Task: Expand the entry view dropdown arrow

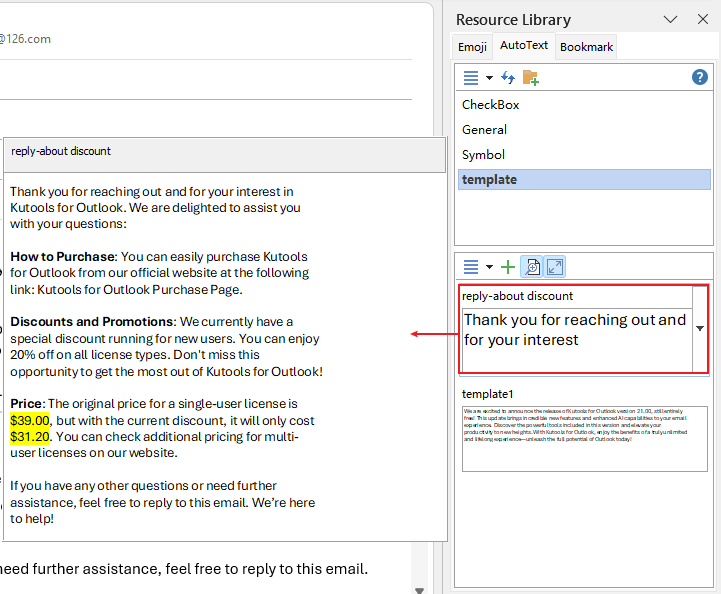Action: pos(489,267)
